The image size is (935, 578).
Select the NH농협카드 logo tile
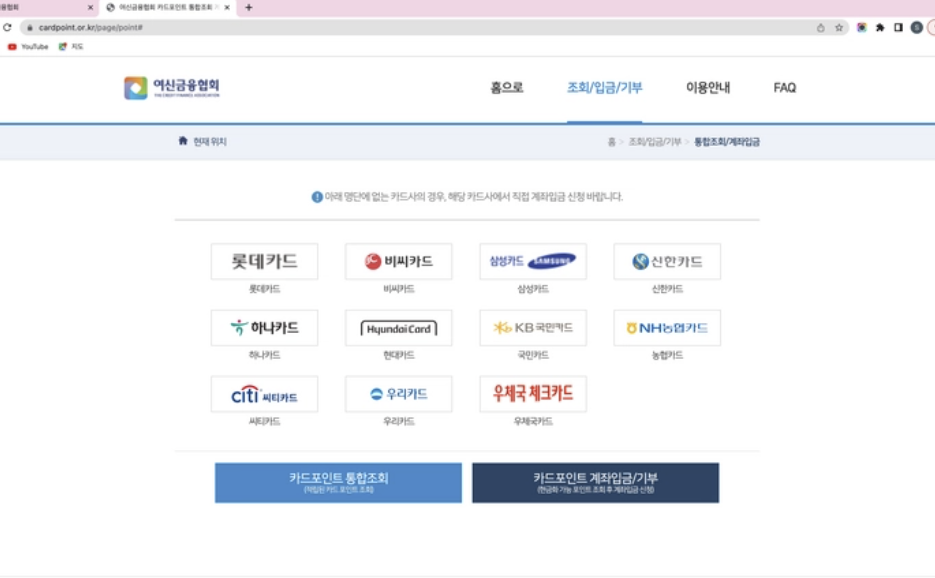[667, 327]
